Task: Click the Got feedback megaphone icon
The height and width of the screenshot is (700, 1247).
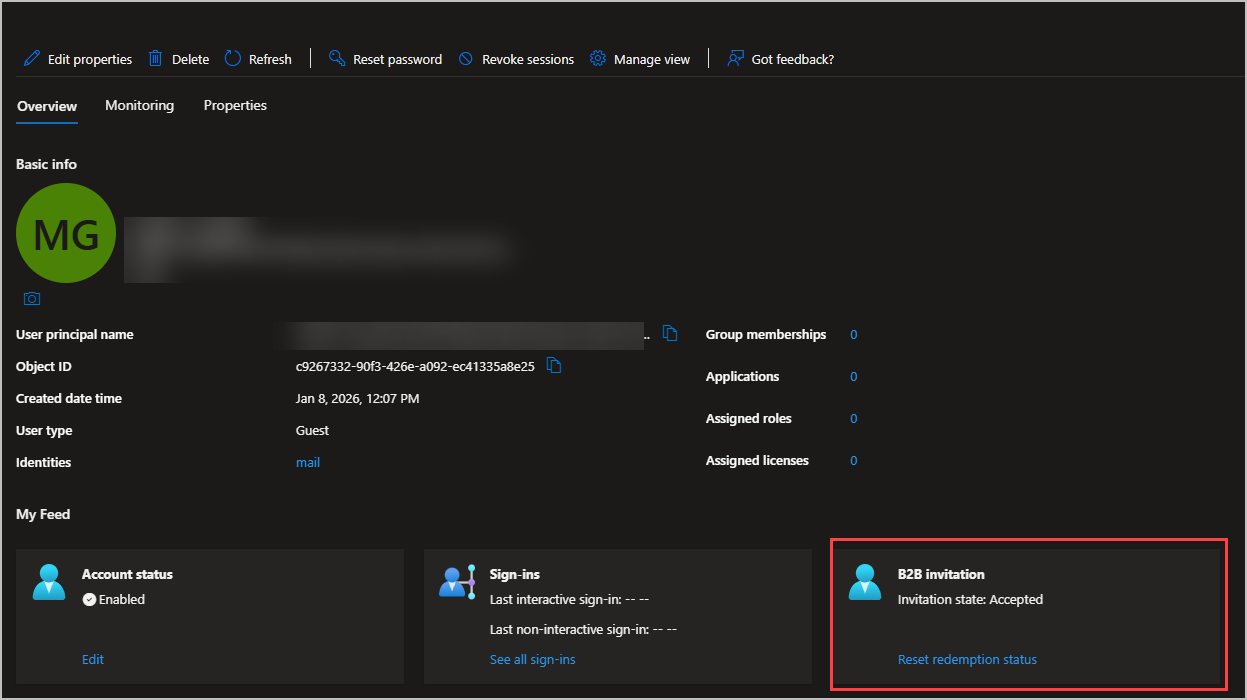Action: click(736, 58)
